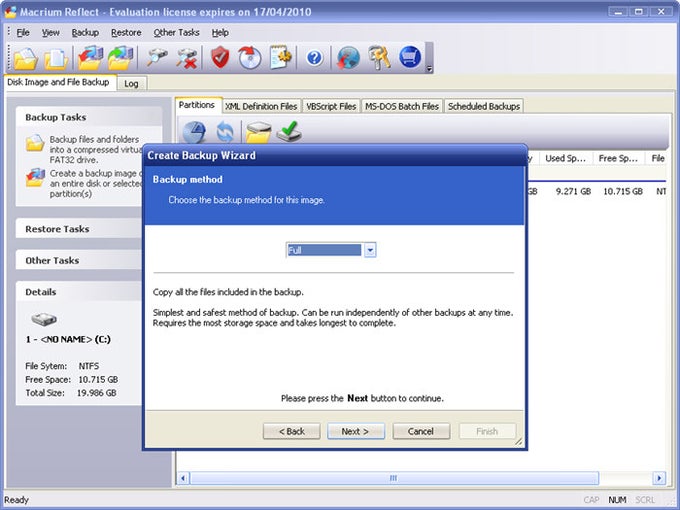The height and width of the screenshot is (510, 680).
Task: Click the blue refresh arrows icon
Action: pos(225,132)
